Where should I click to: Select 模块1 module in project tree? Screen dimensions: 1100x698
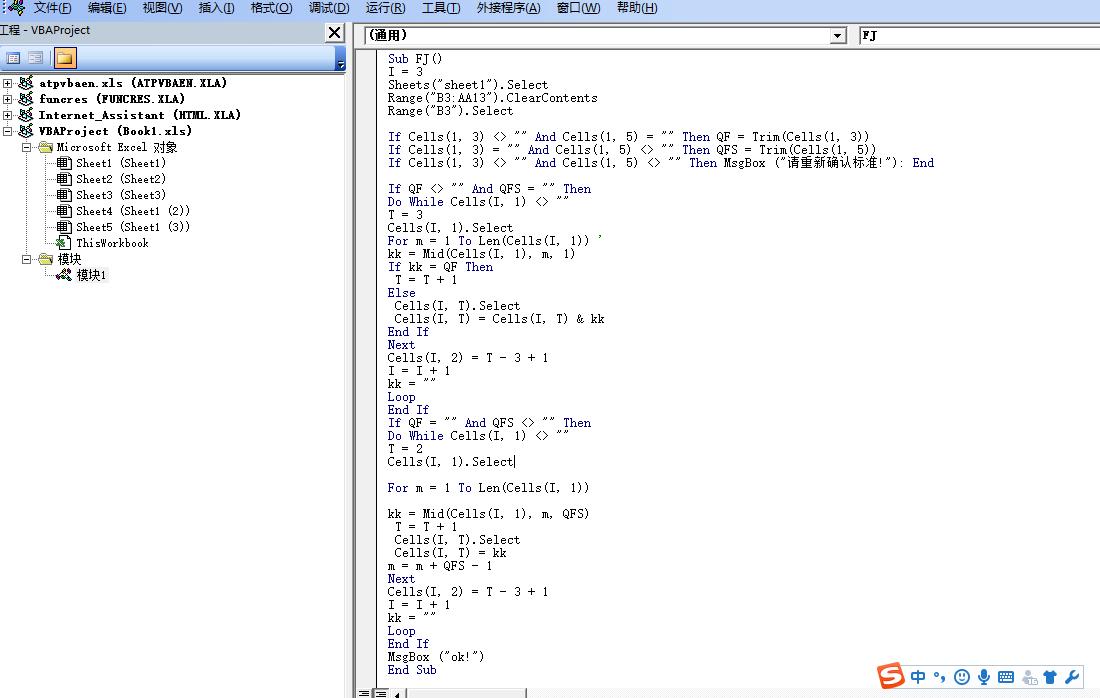(91, 275)
